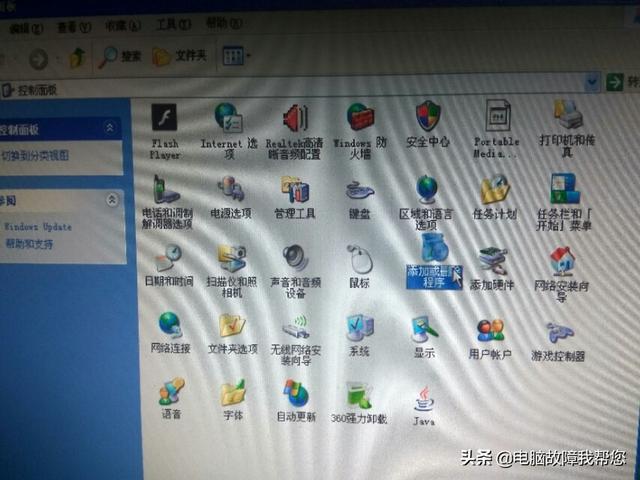The width and height of the screenshot is (640, 480).
Task: Click the Up folder toolbar icon
Action: [x=78, y=58]
